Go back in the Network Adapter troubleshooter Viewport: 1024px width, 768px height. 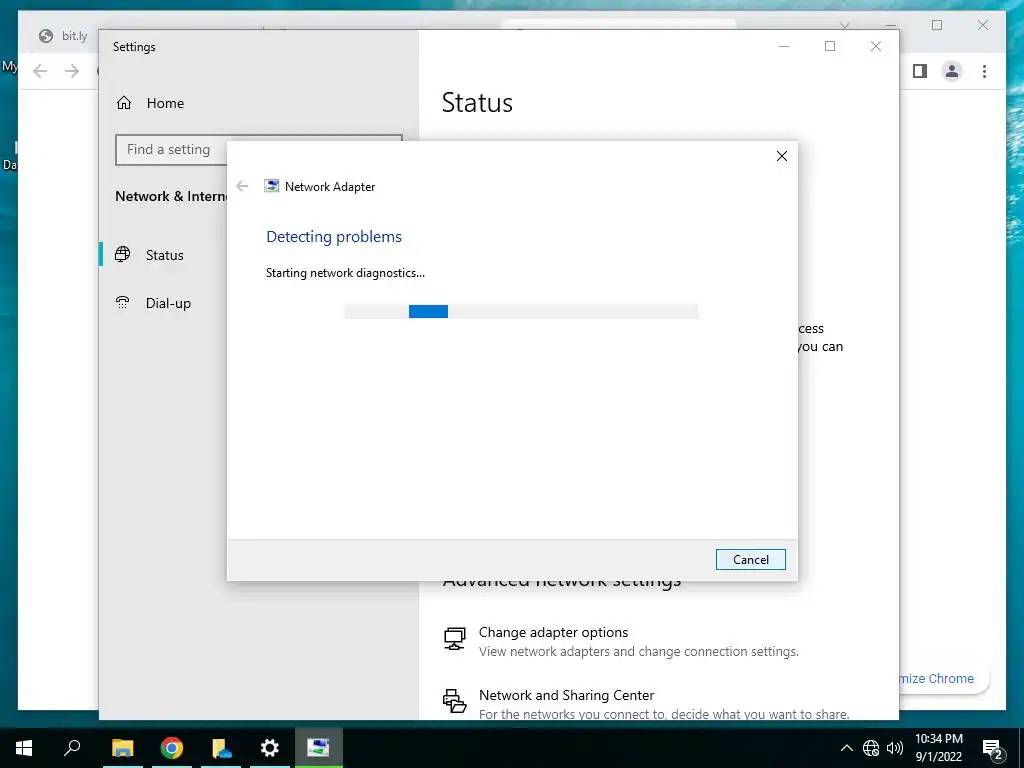click(242, 186)
